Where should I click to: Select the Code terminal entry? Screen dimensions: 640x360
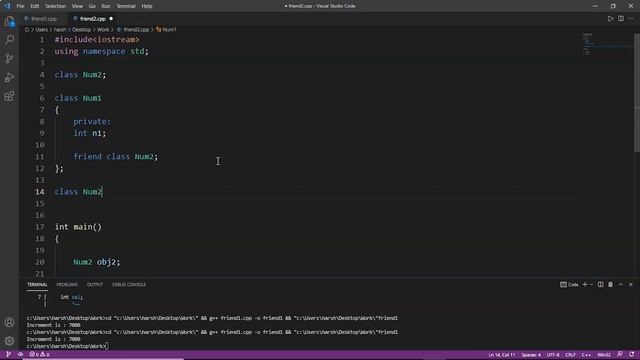pos(569,284)
